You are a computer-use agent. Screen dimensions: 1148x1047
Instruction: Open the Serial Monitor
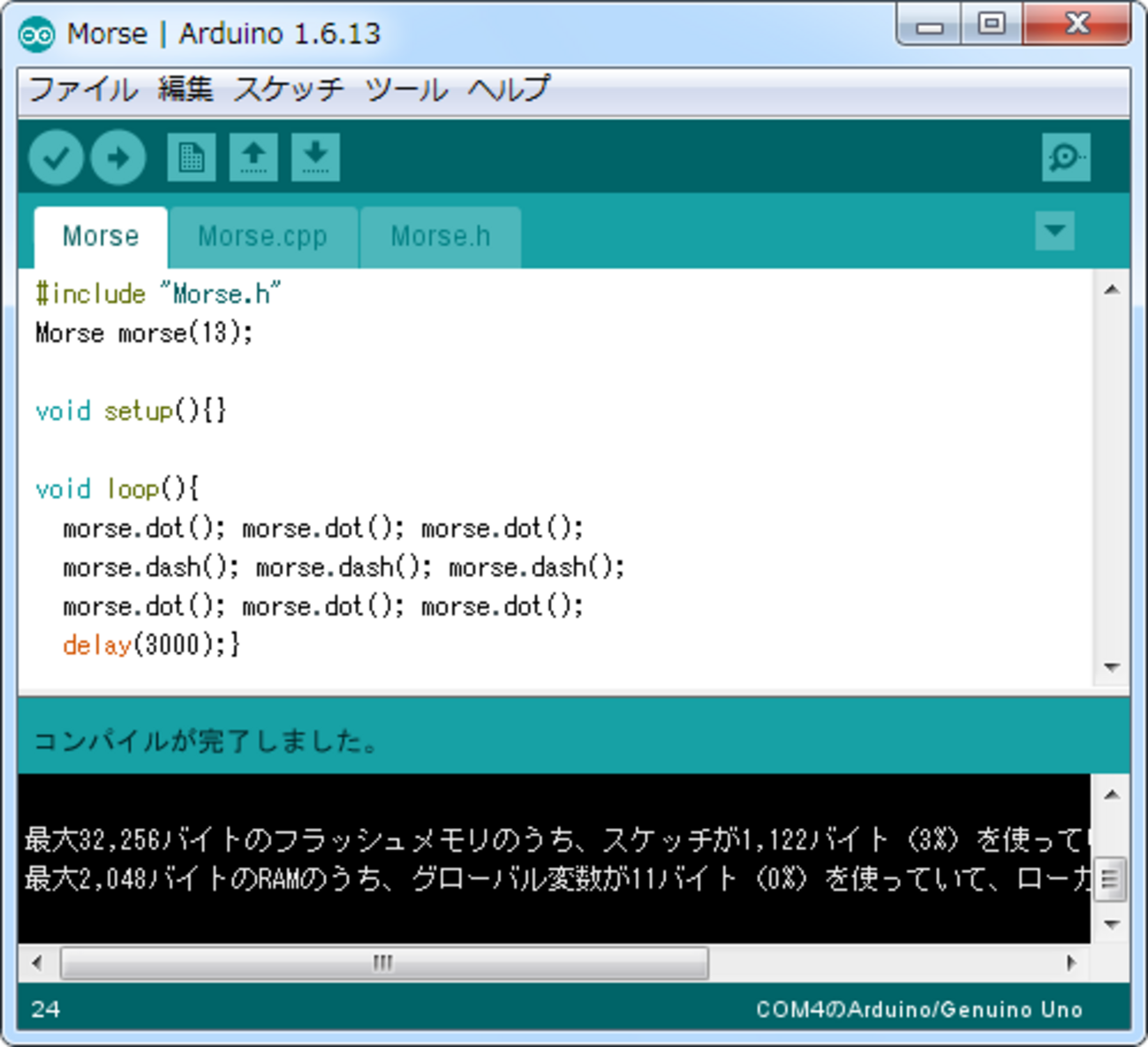1066,158
